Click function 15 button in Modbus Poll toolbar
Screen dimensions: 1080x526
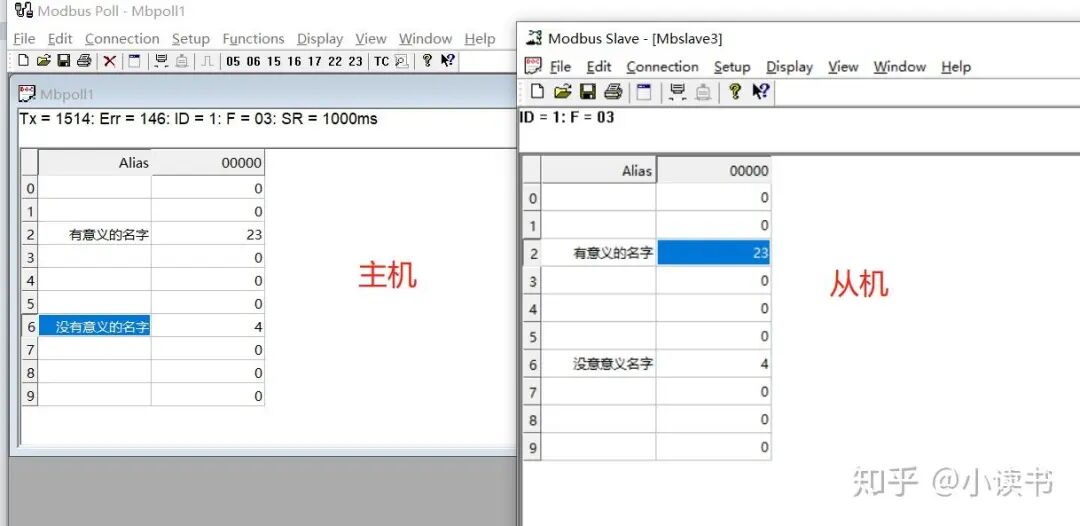tap(274, 61)
